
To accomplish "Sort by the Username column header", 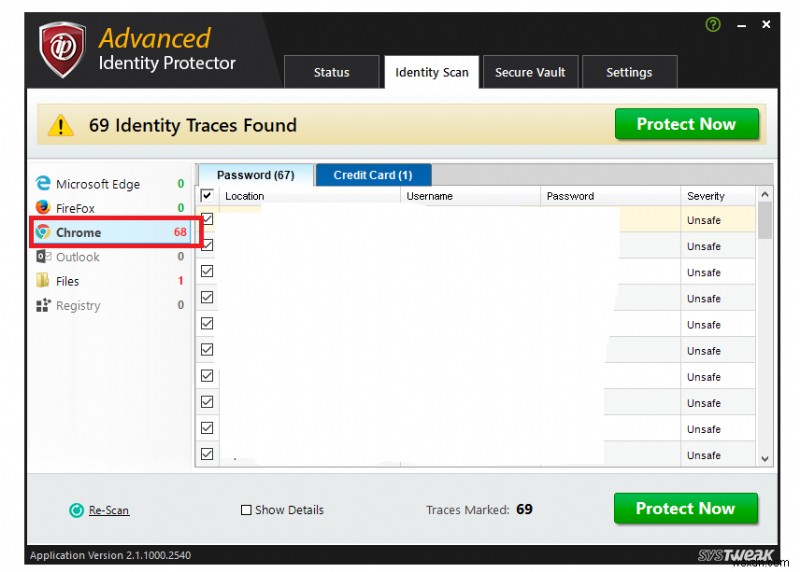I will click(x=470, y=196).
